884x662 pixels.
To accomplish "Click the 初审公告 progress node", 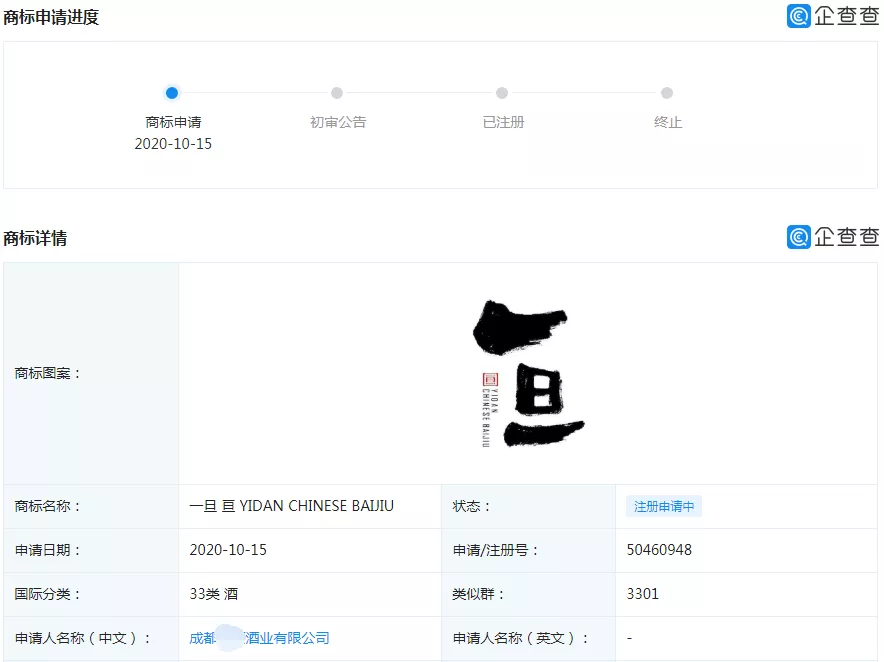I will pyautogui.click(x=336, y=91).
